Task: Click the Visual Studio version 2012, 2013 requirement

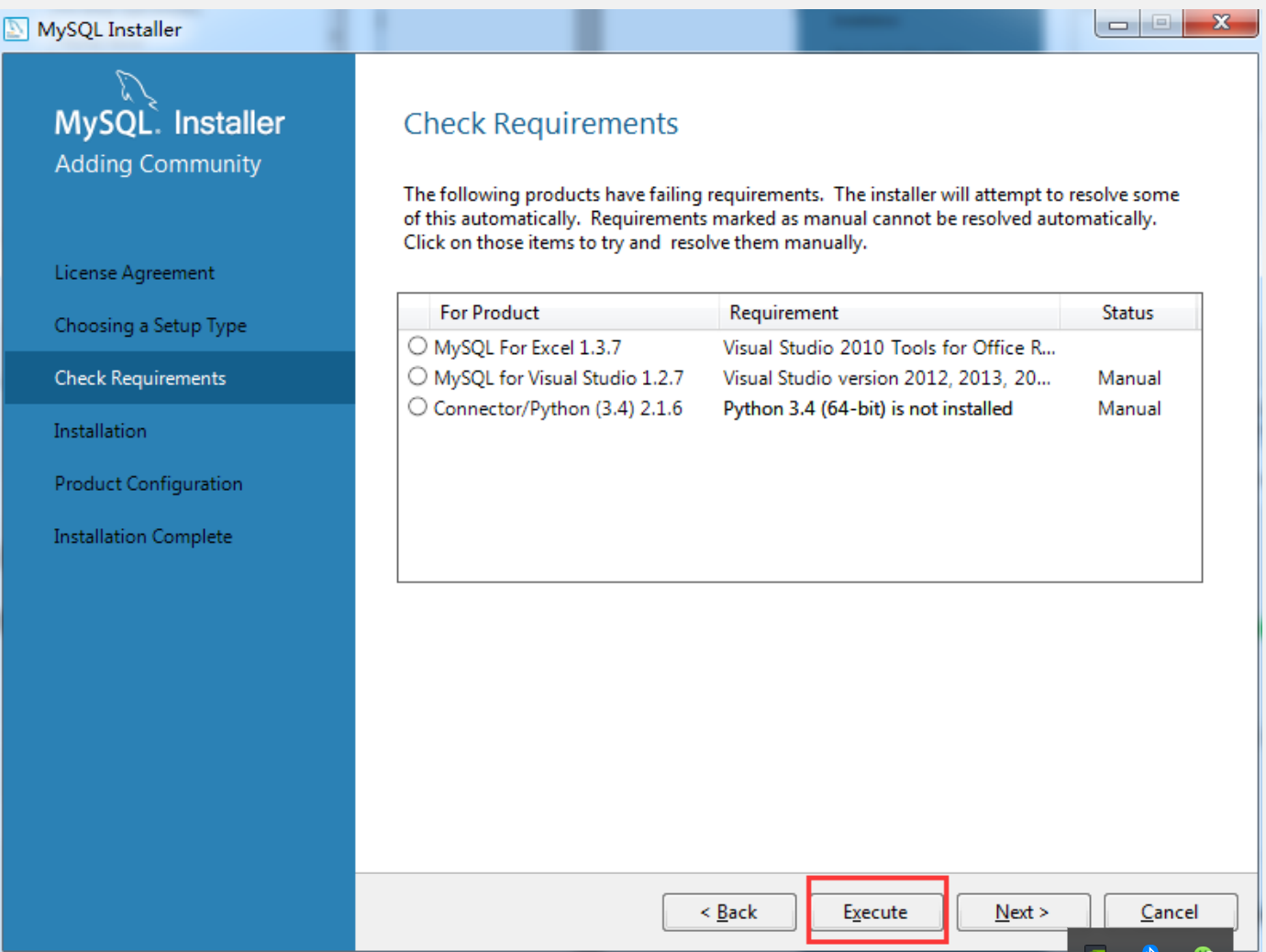Action: (x=887, y=378)
